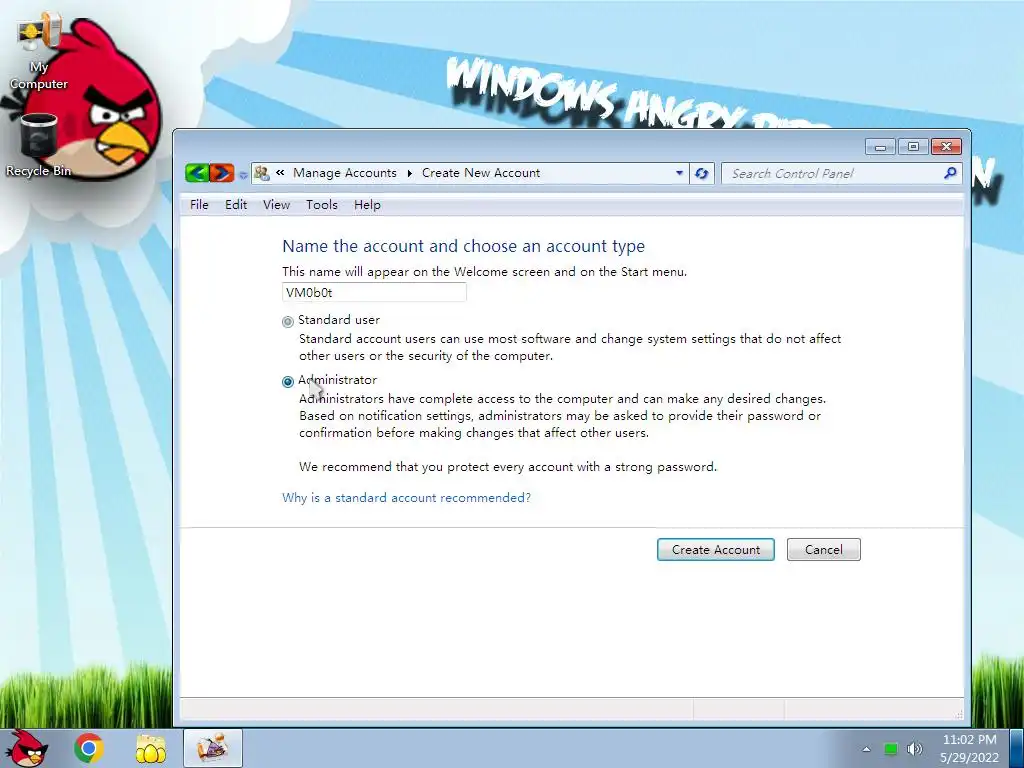Open the Edit menu
Viewport: 1024px width, 768px height.
(x=236, y=205)
